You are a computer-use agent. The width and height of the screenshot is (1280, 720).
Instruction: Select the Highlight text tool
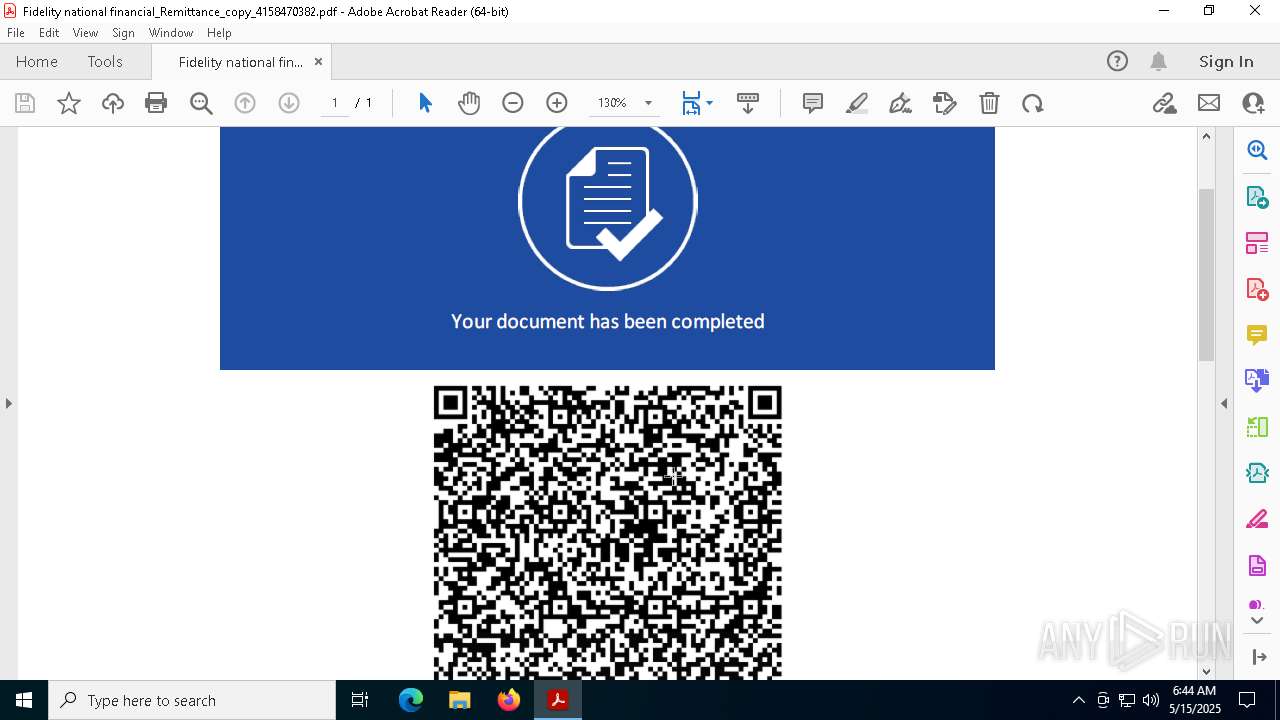tap(857, 103)
